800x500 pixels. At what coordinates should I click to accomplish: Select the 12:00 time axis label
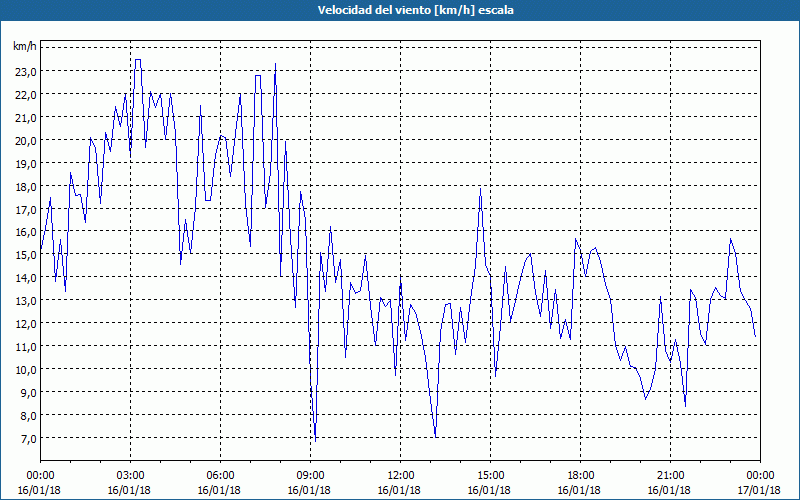pyautogui.click(x=401, y=476)
